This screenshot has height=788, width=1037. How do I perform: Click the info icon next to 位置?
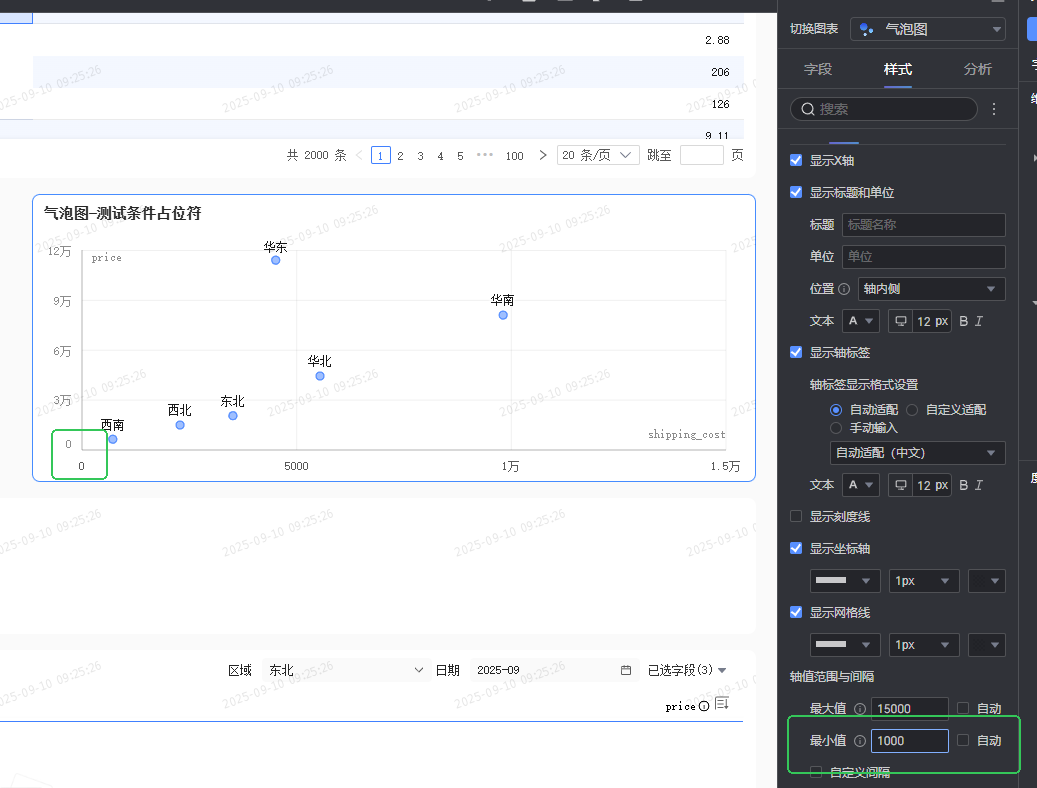point(844,289)
